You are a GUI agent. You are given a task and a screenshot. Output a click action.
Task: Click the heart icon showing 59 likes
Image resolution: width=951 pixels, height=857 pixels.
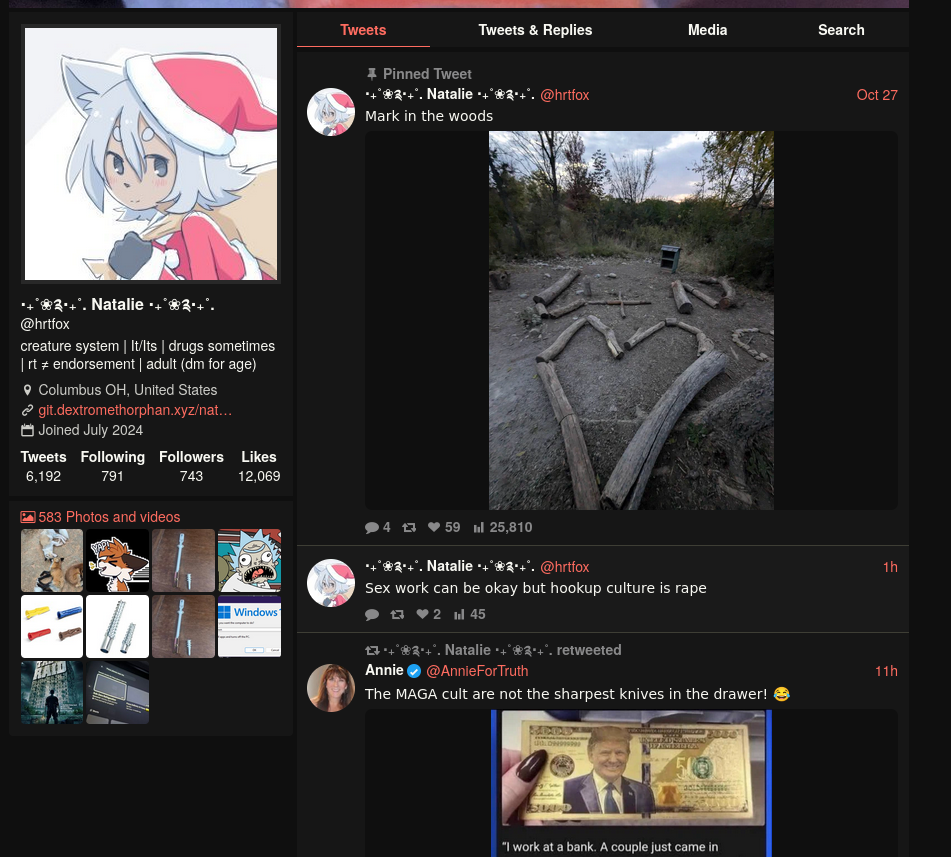pyautogui.click(x=434, y=527)
